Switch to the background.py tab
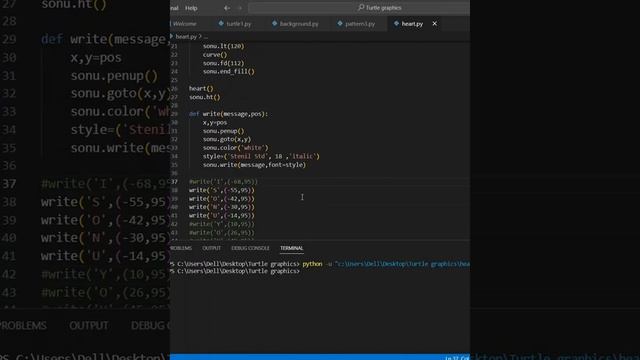Screen dimensions: 640x360 coord(299,24)
